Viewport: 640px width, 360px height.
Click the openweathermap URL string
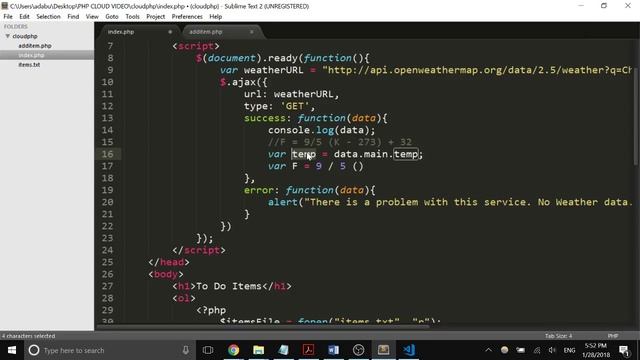(x=477, y=70)
